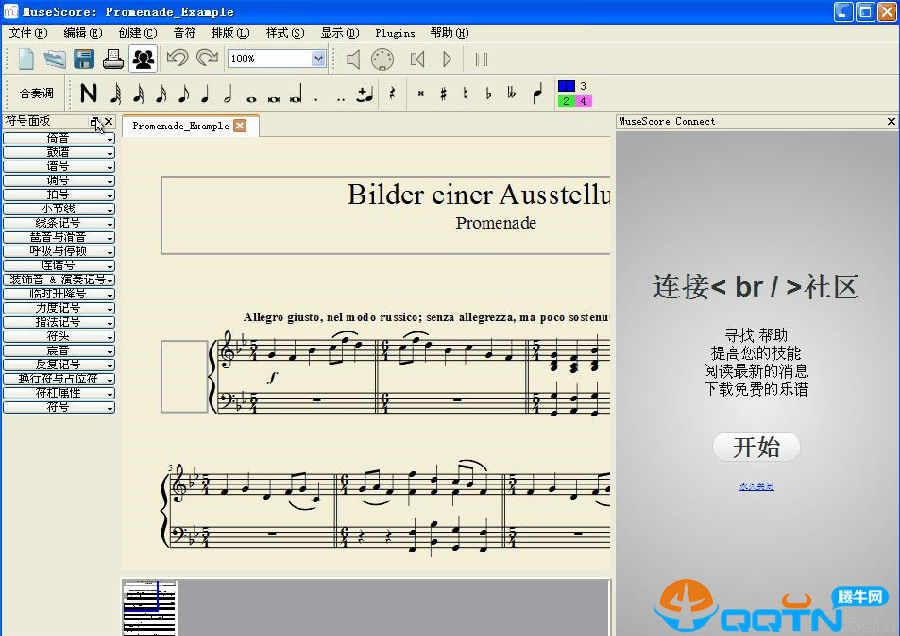Click the score navigator page thumbnail

pyautogui.click(x=149, y=607)
